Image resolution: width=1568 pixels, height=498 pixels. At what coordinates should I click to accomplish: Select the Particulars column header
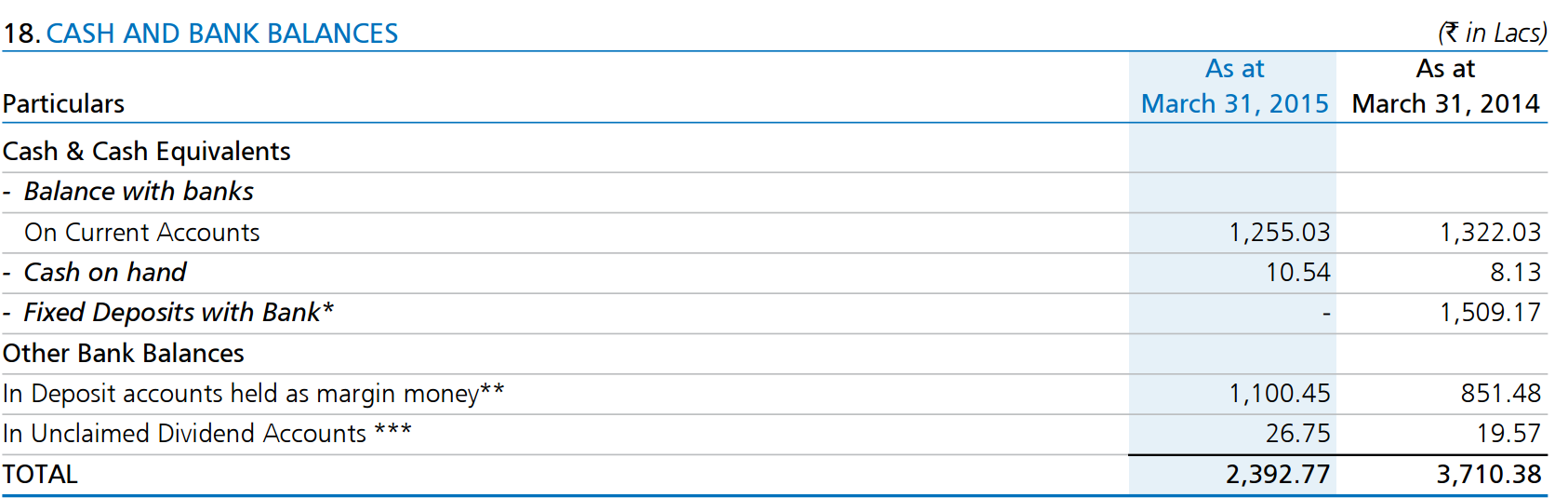[x=64, y=103]
